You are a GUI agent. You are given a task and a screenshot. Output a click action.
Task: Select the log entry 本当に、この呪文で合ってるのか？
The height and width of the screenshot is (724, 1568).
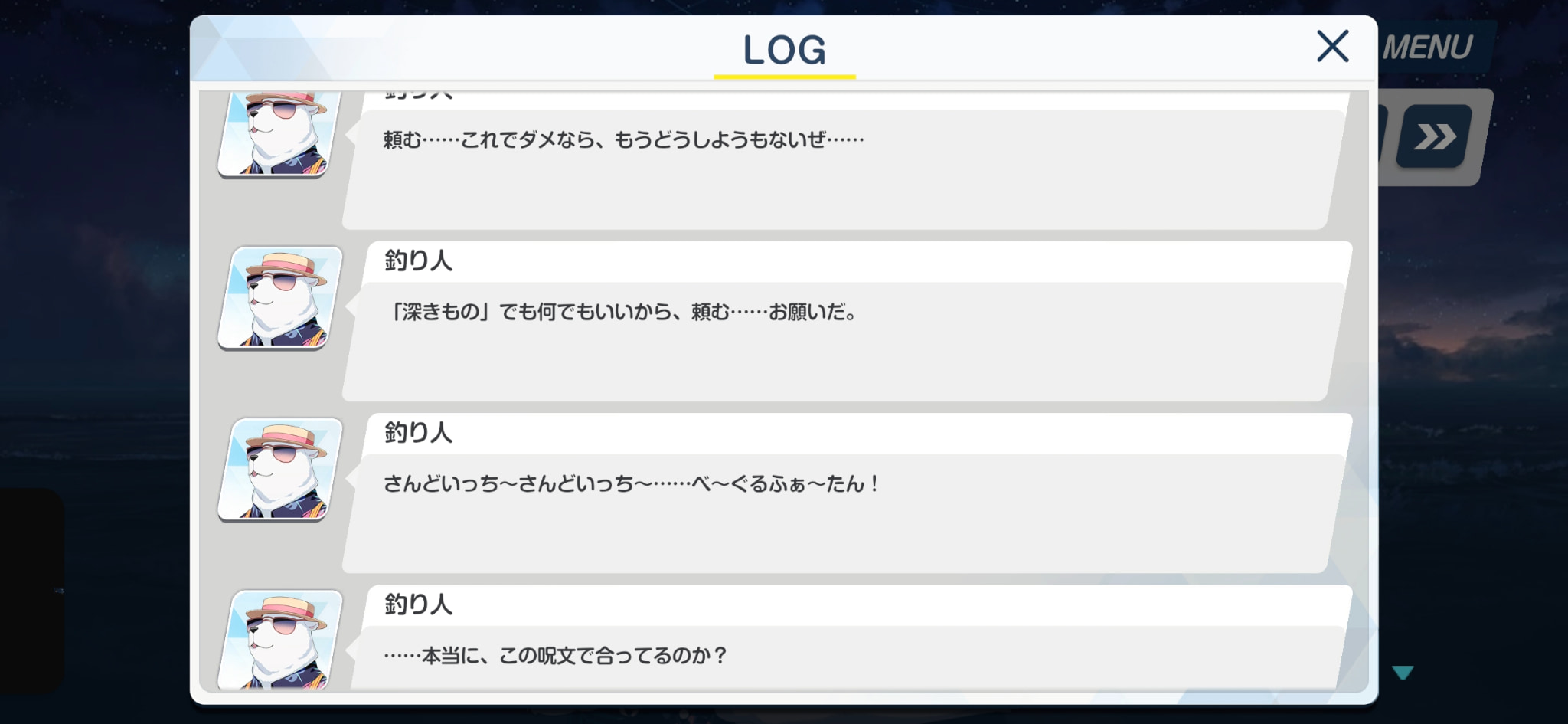coord(844,658)
